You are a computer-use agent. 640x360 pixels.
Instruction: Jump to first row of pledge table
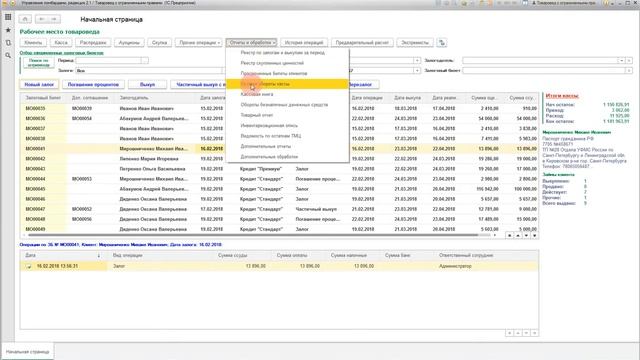pyautogui.click(x=509, y=236)
